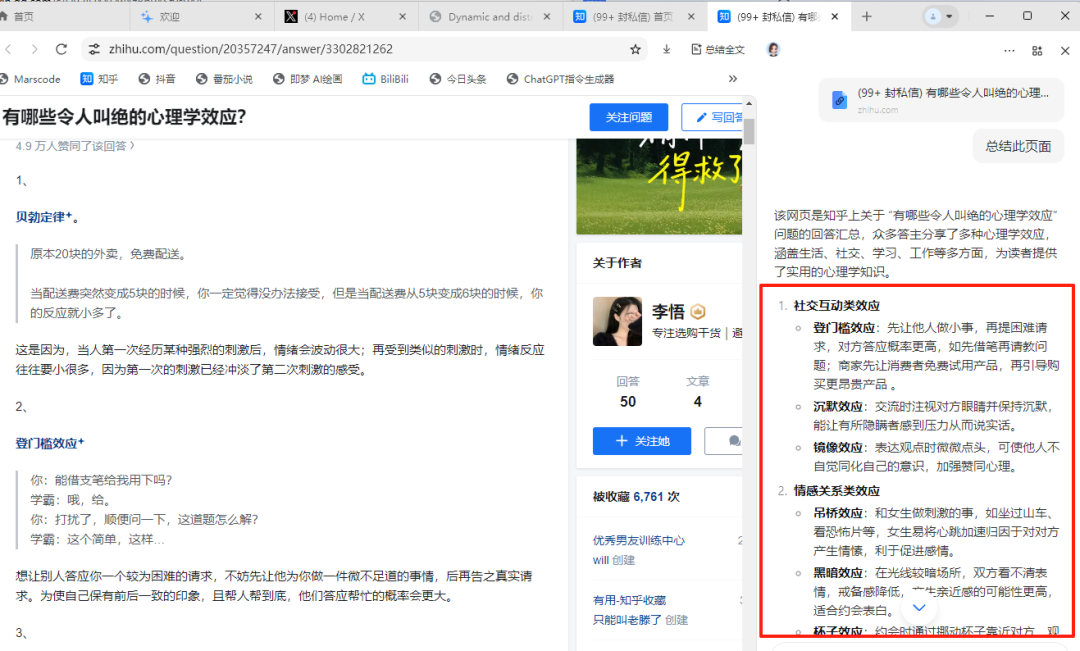
Task: Open the 贝勃定律 keyword link
Action: pos(44,217)
